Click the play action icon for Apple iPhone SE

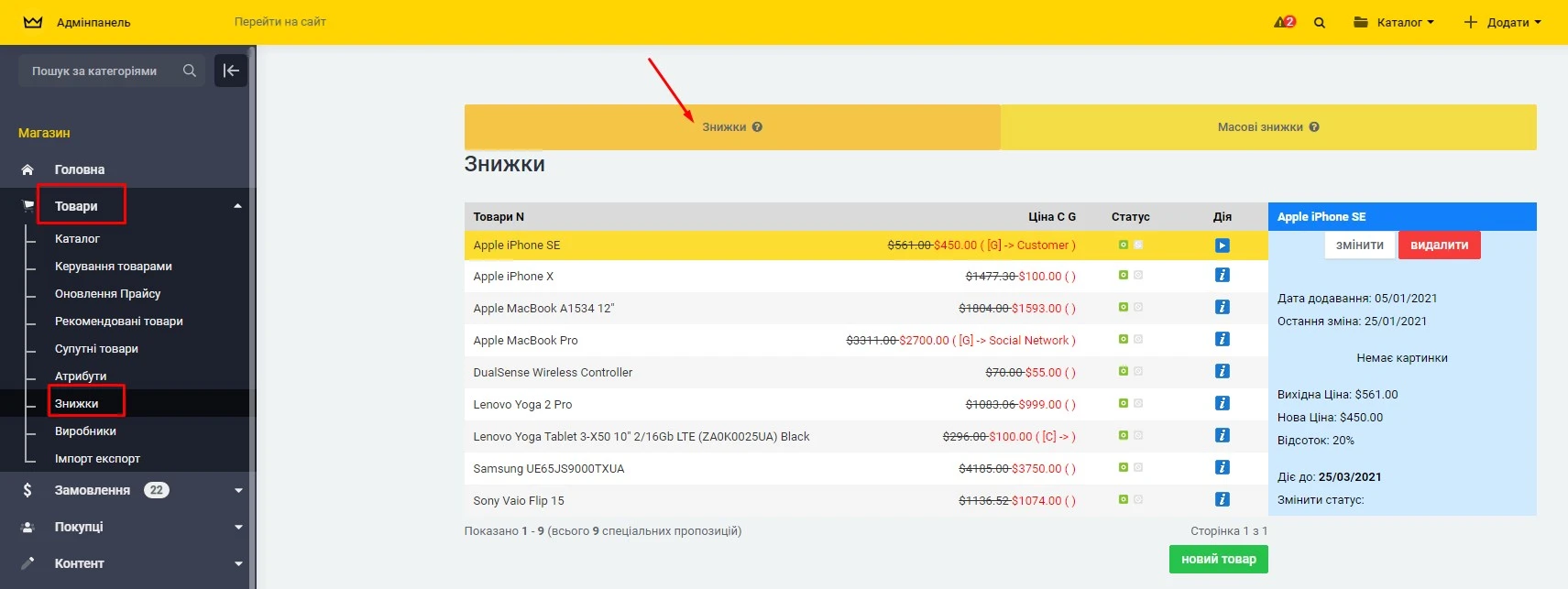(1223, 245)
